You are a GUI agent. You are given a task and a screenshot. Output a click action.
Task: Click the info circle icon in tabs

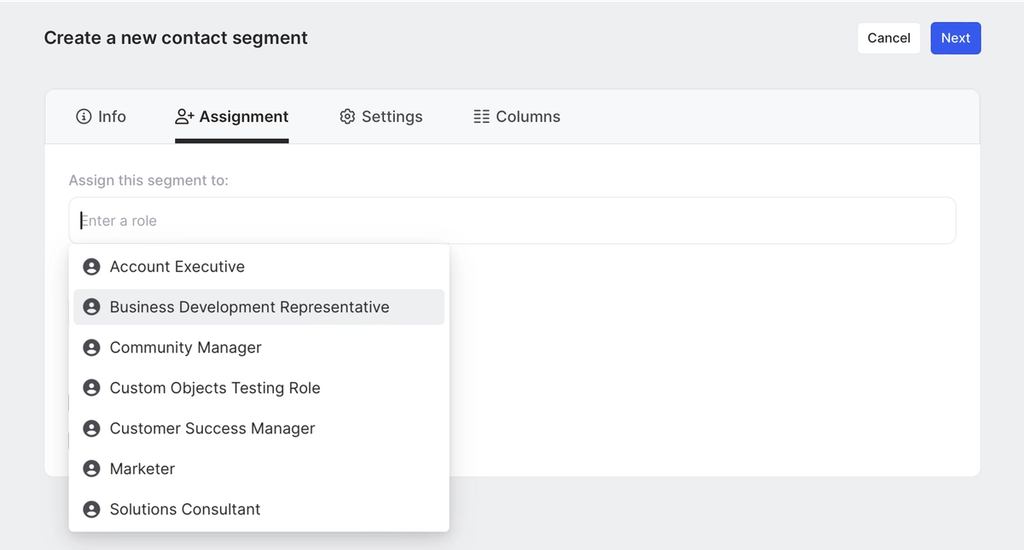tap(84, 117)
